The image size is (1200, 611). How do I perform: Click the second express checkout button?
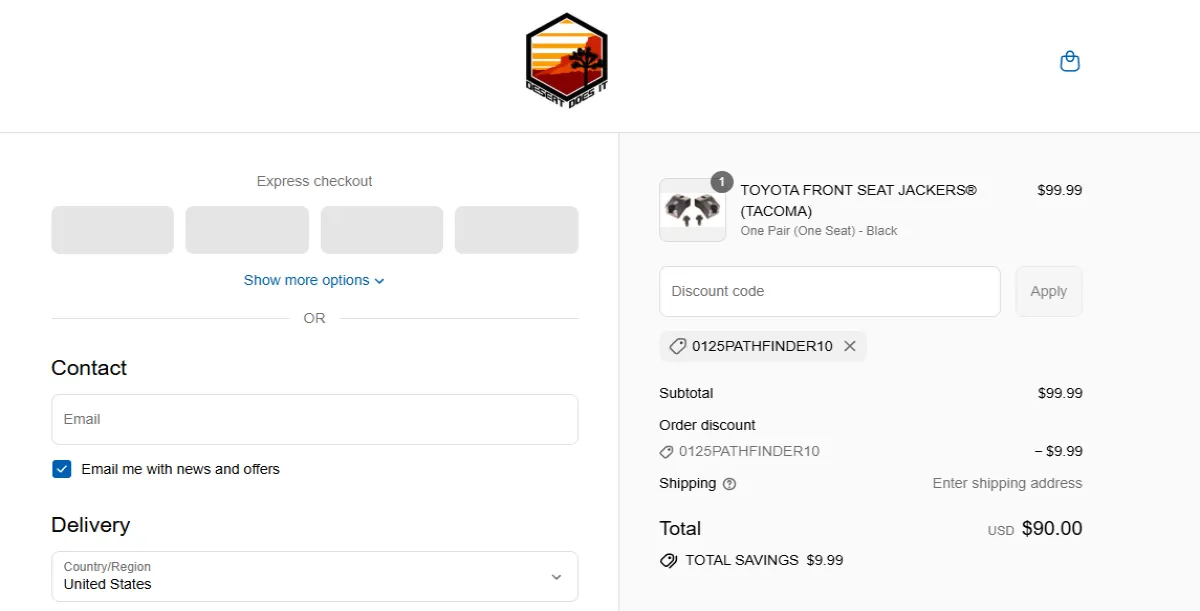[x=247, y=230]
